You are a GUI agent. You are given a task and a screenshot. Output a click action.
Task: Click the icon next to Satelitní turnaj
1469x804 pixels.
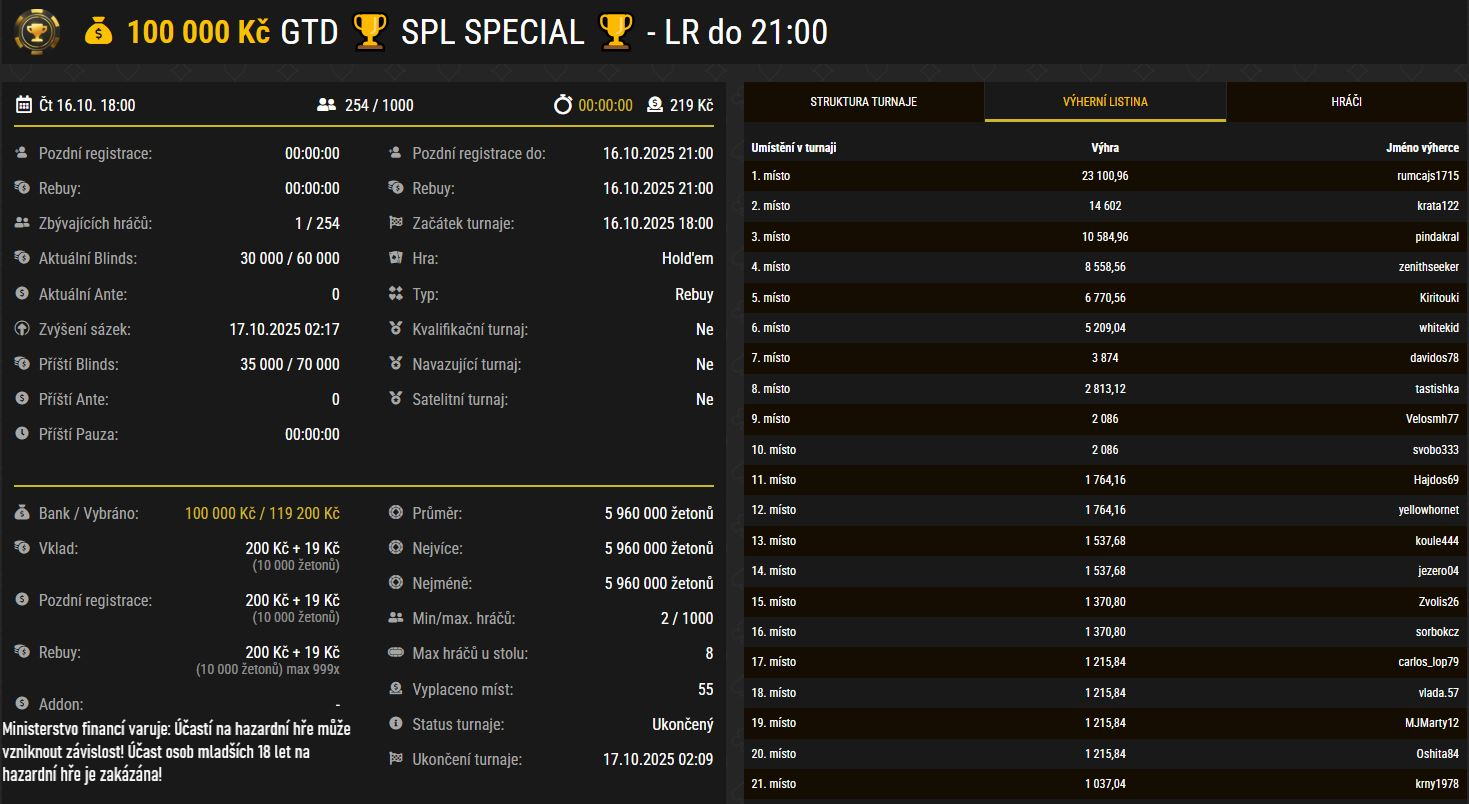click(395, 398)
